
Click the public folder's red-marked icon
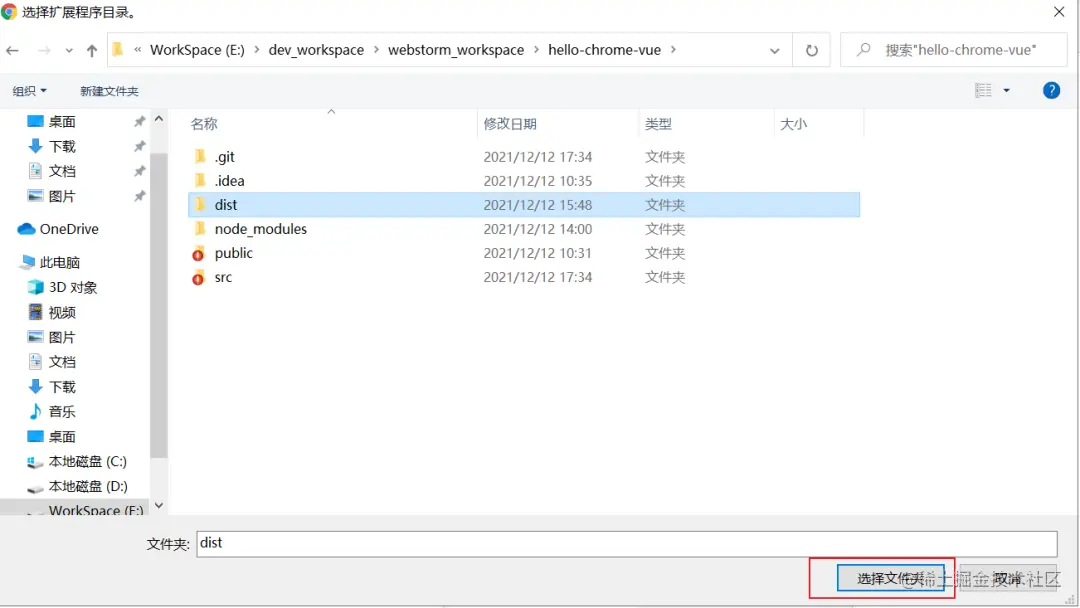click(198, 253)
